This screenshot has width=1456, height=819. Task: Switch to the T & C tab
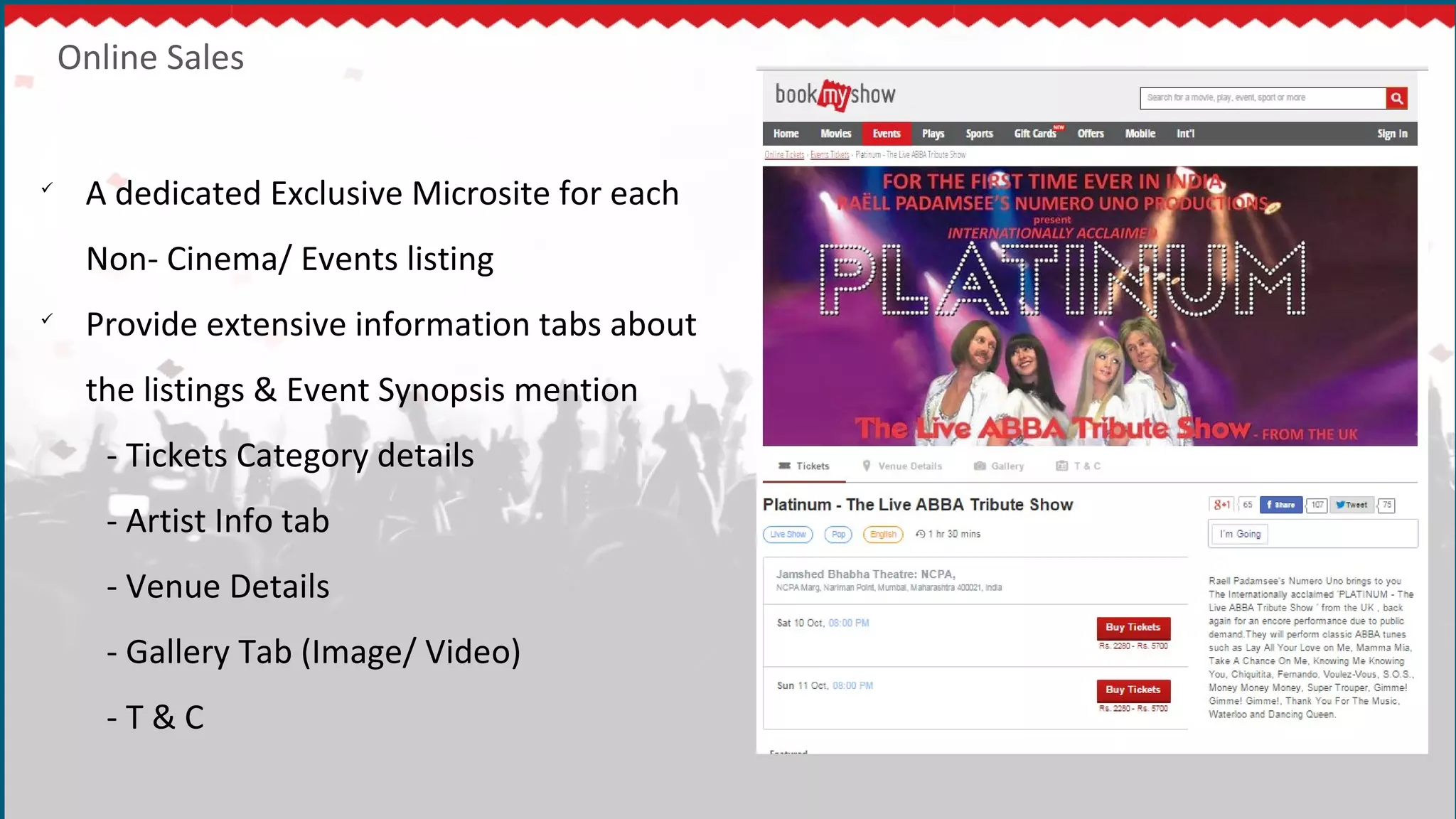pyautogui.click(x=1078, y=466)
